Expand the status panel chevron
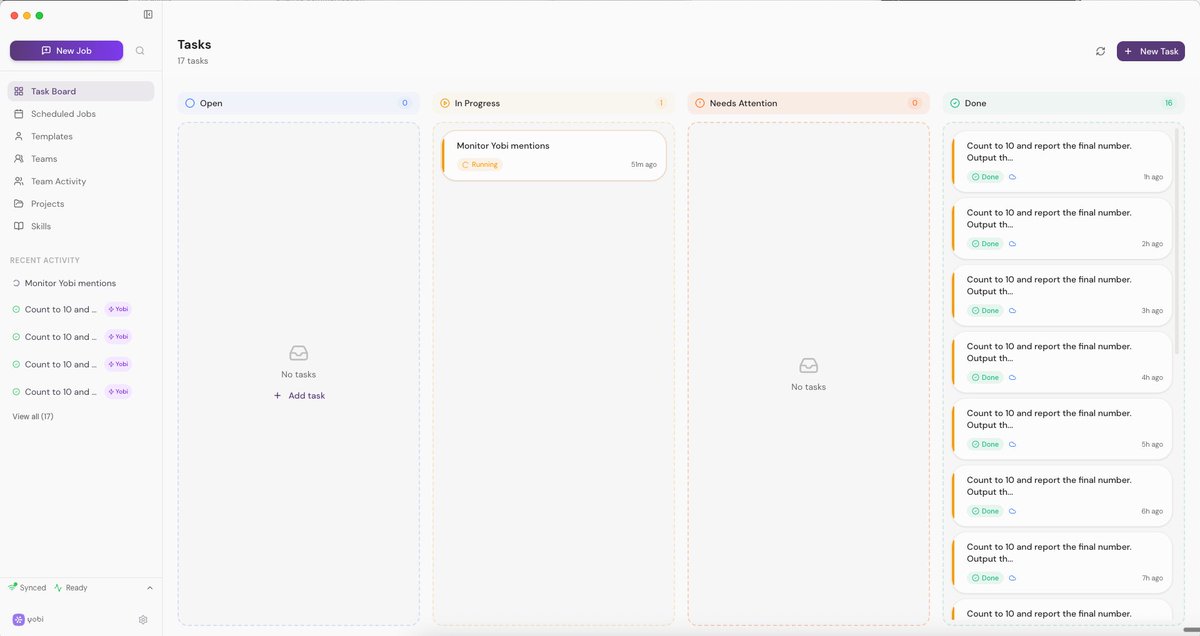 (150, 588)
